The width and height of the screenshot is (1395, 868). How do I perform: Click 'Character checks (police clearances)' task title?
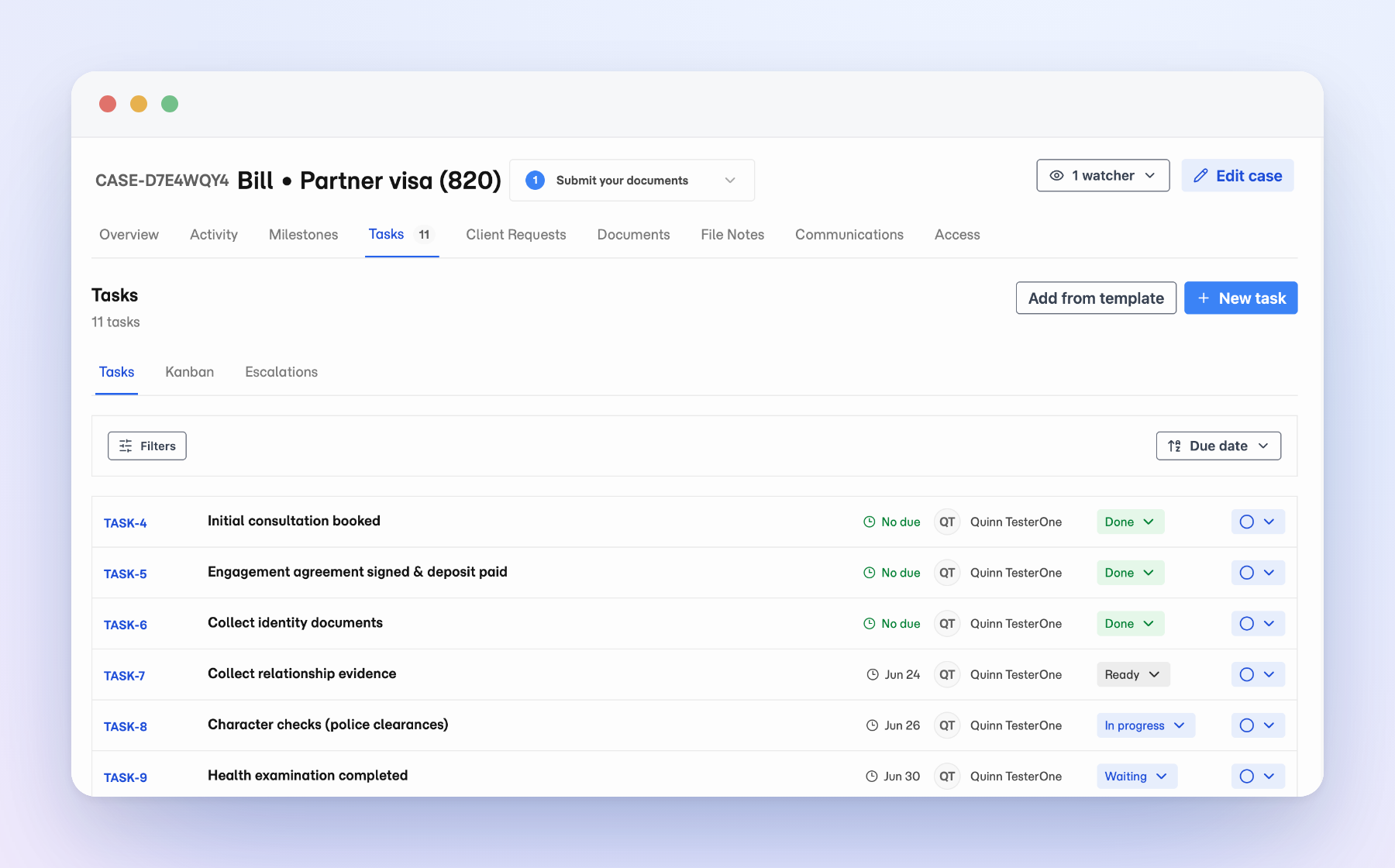point(328,725)
